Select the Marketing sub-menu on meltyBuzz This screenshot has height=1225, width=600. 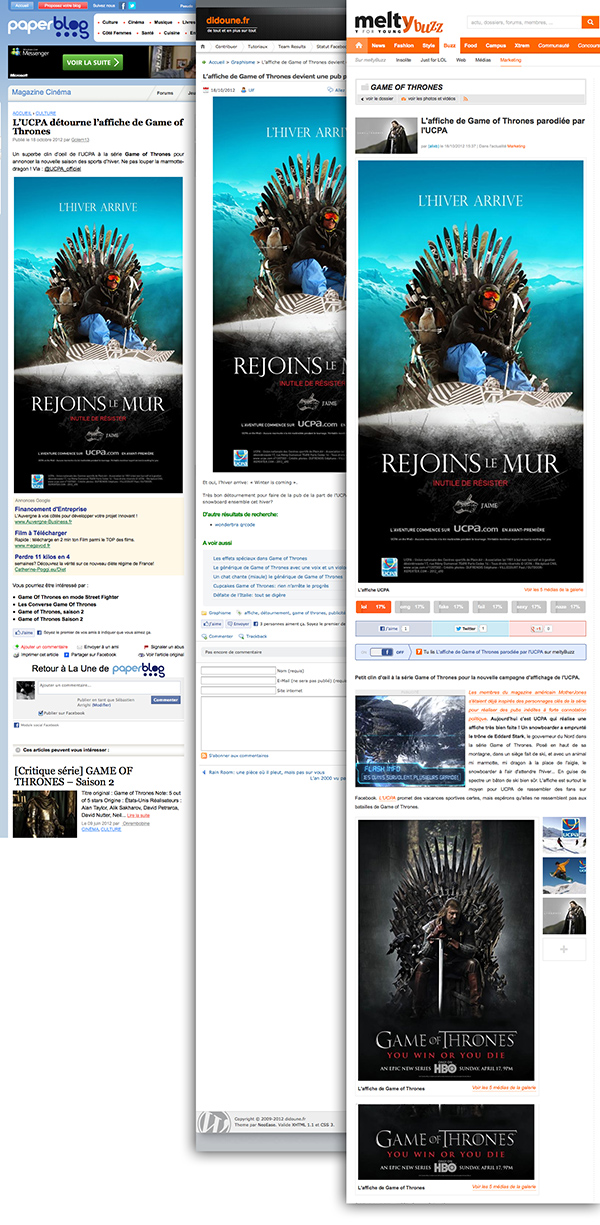point(511,59)
